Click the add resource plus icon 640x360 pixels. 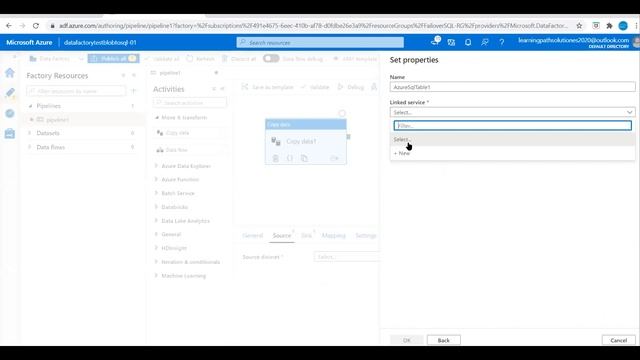click(133, 91)
